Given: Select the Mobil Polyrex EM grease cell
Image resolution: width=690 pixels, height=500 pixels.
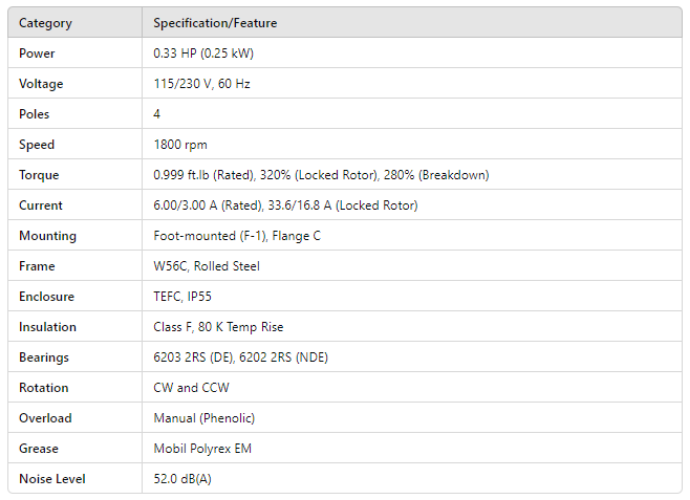Looking at the screenshot, I should click(203, 448).
